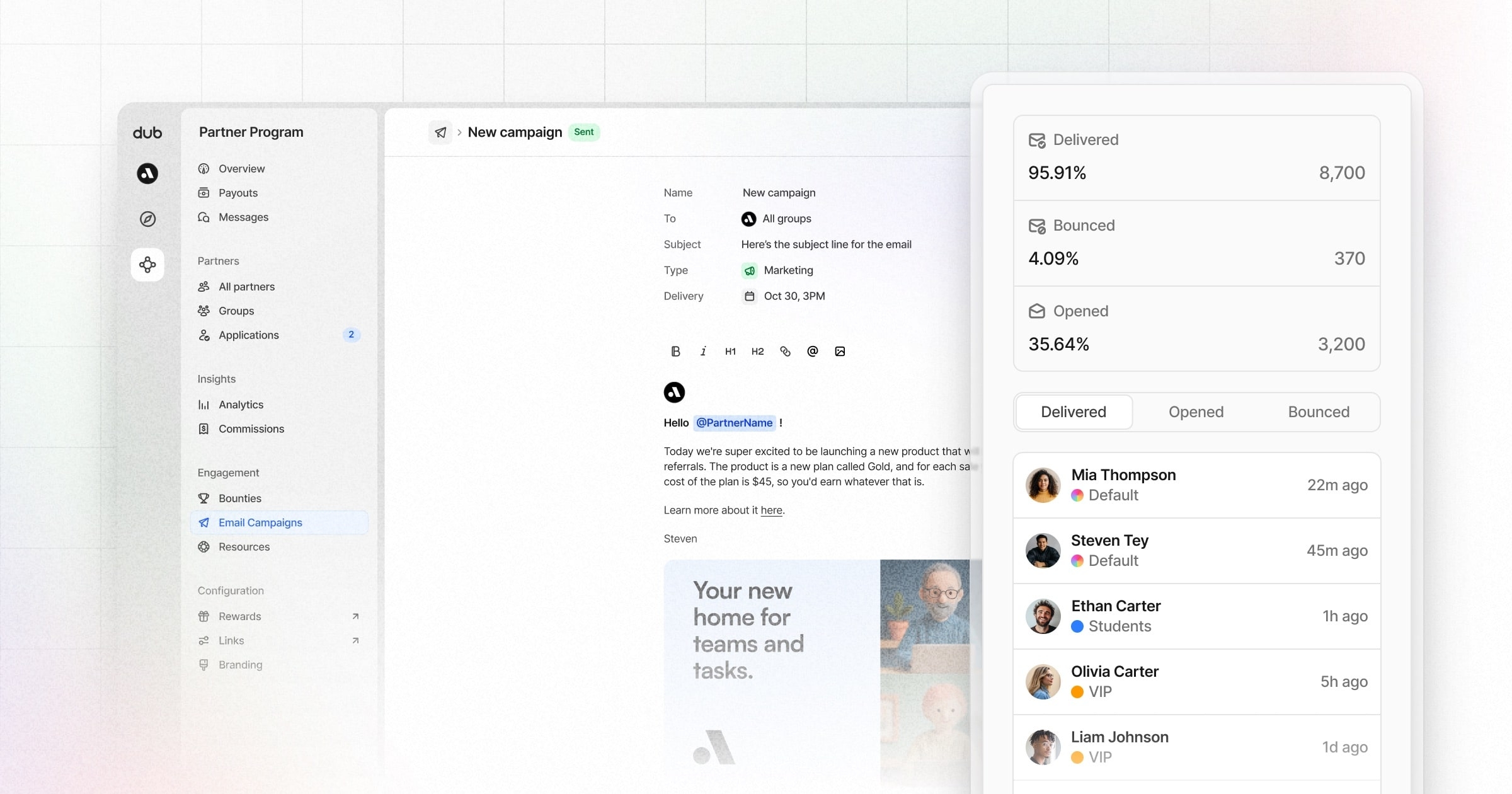This screenshot has width=1512, height=794.
Task: Open Applications in the sidebar
Action: [248, 335]
